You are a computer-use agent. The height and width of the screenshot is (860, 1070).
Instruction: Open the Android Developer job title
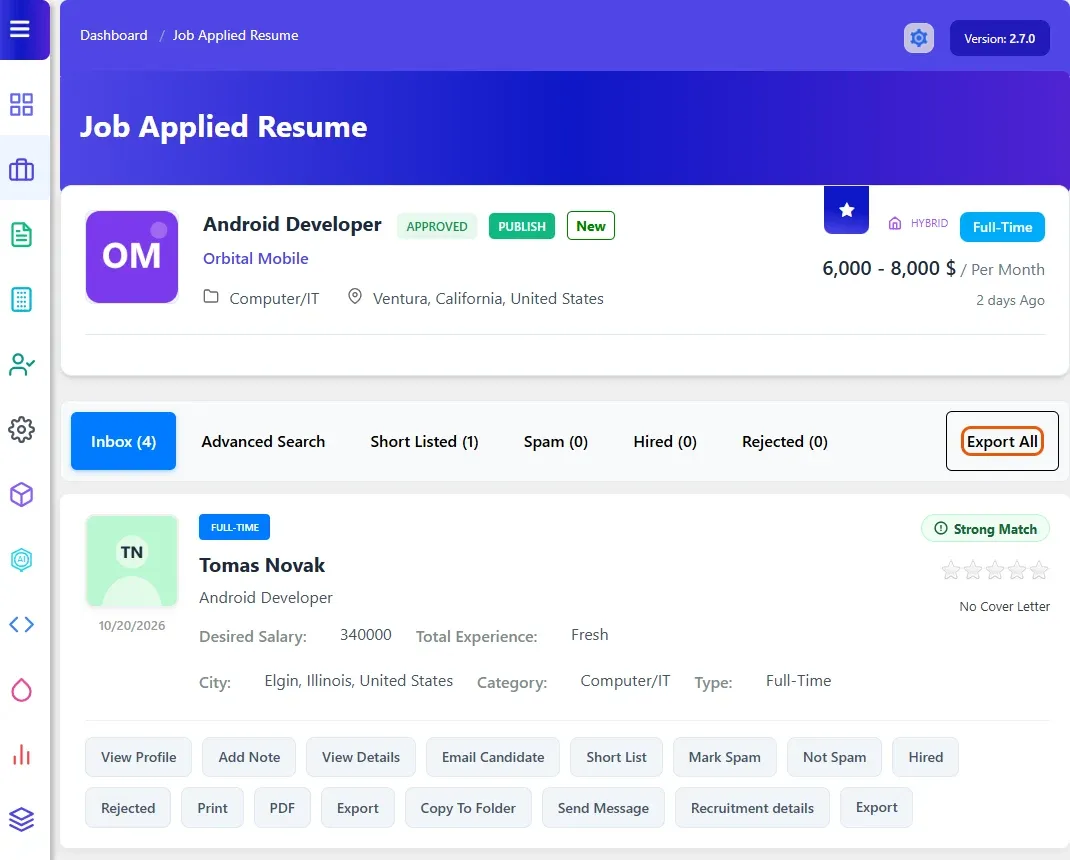(292, 224)
